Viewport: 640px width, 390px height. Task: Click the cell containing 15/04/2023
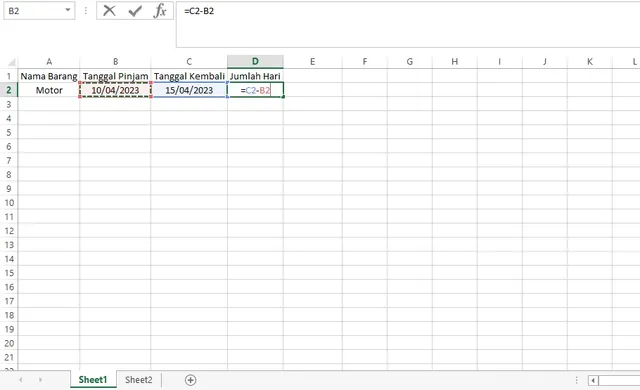(189, 90)
